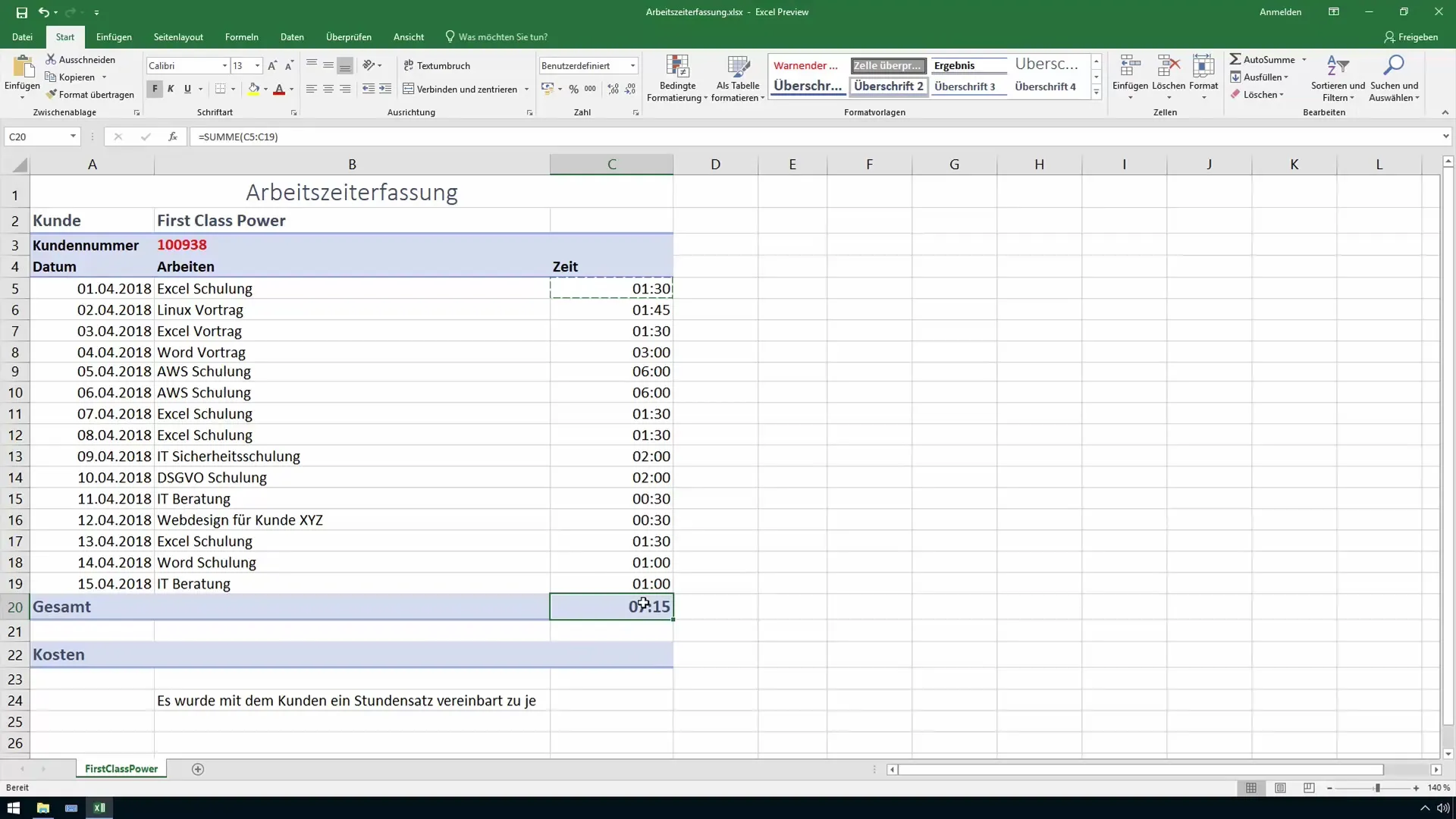Open the Name Box dropdown arrow
Image resolution: width=1456 pixels, height=819 pixels.
(73, 136)
